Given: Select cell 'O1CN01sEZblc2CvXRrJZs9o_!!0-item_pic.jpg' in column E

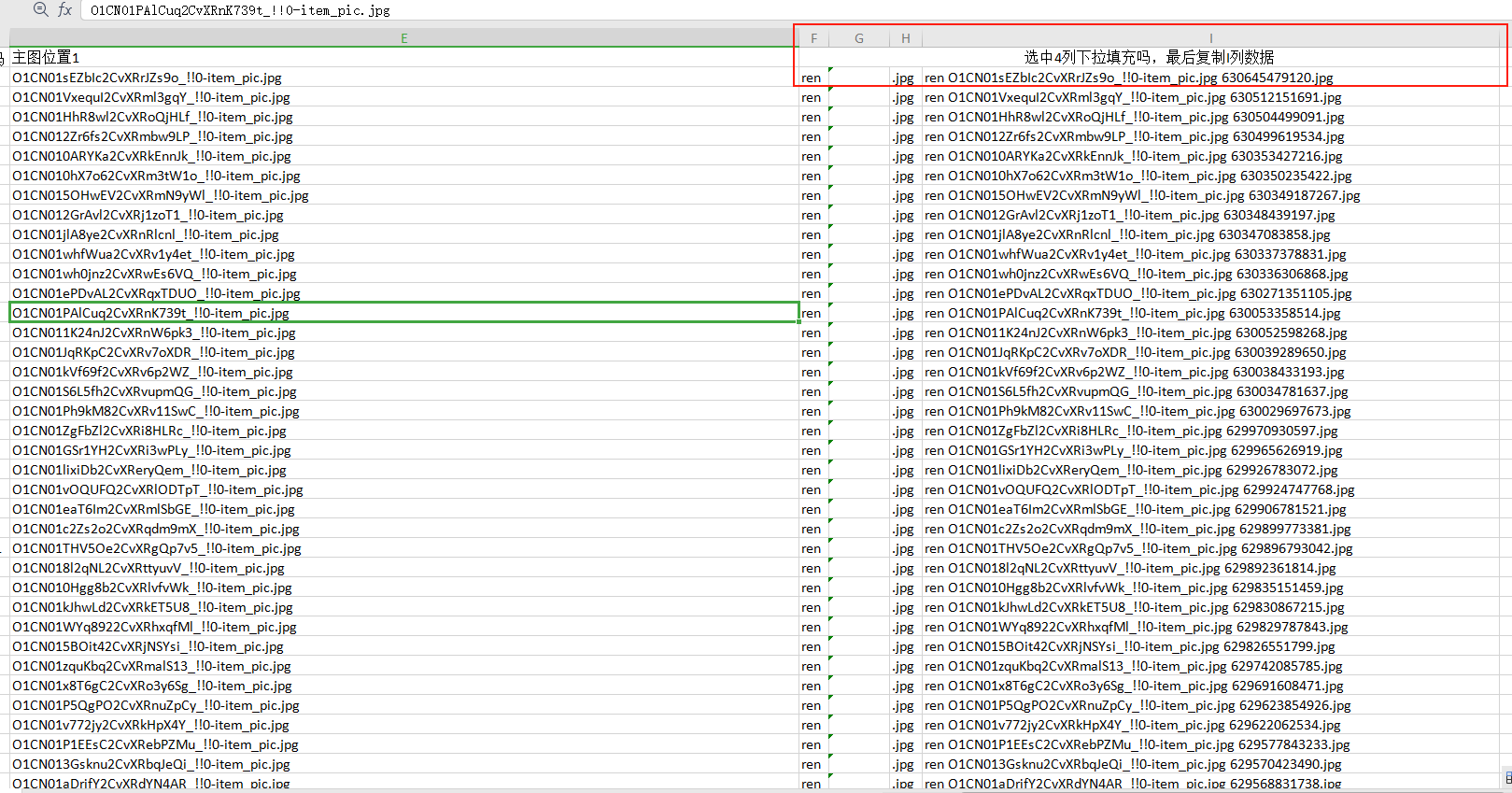Looking at the screenshot, I should (403, 78).
